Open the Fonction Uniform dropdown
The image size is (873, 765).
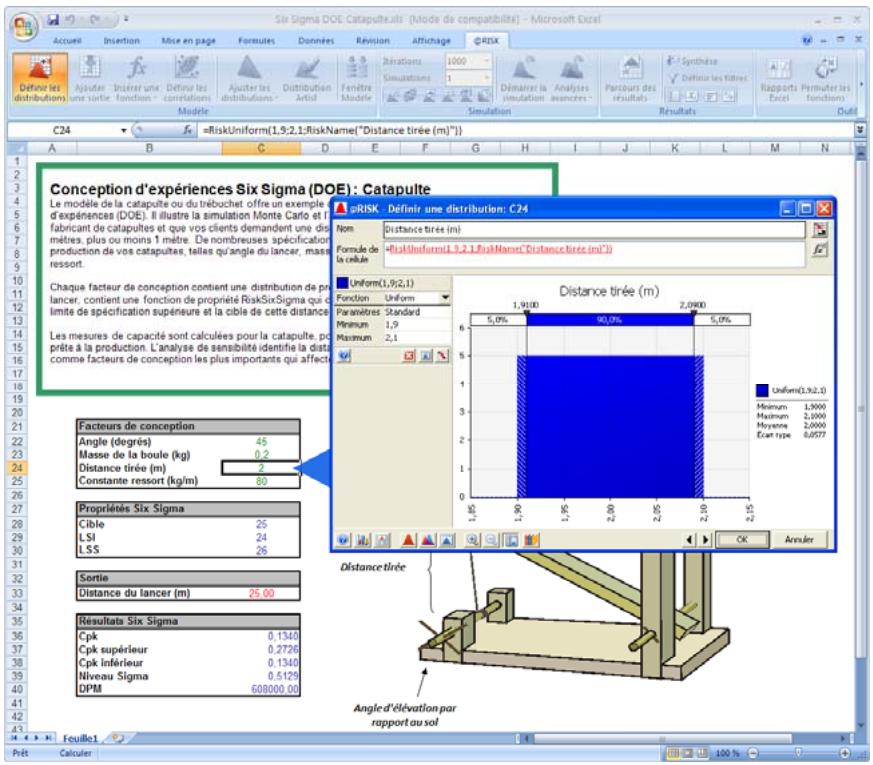445,298
